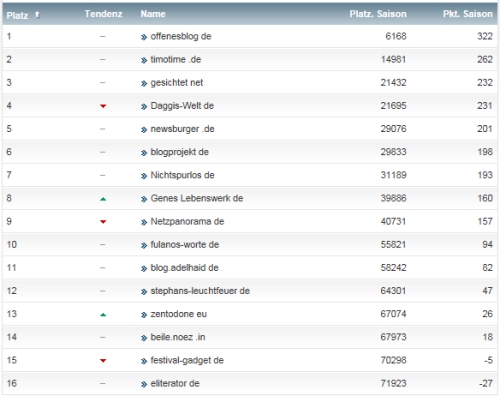
Task: Open the timotime .de link
Action: click(176, 59)
